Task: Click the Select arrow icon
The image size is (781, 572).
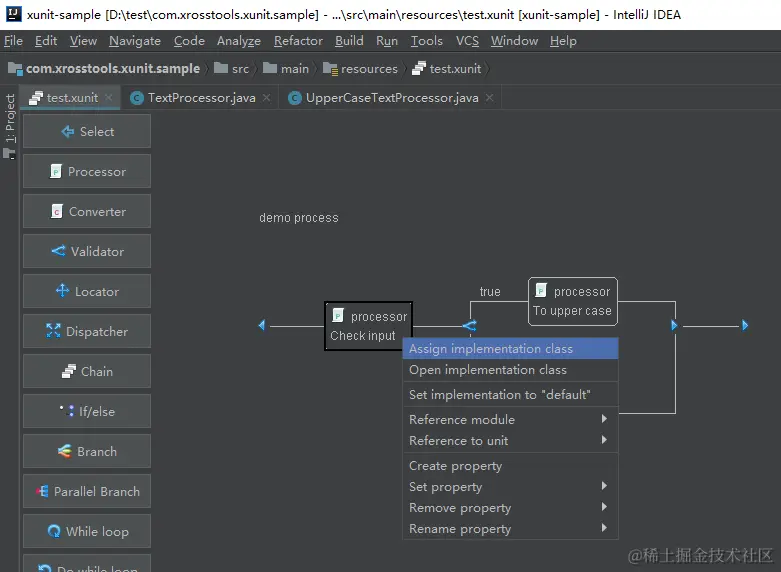Action: pyautogui.click(x=67, y=132)
